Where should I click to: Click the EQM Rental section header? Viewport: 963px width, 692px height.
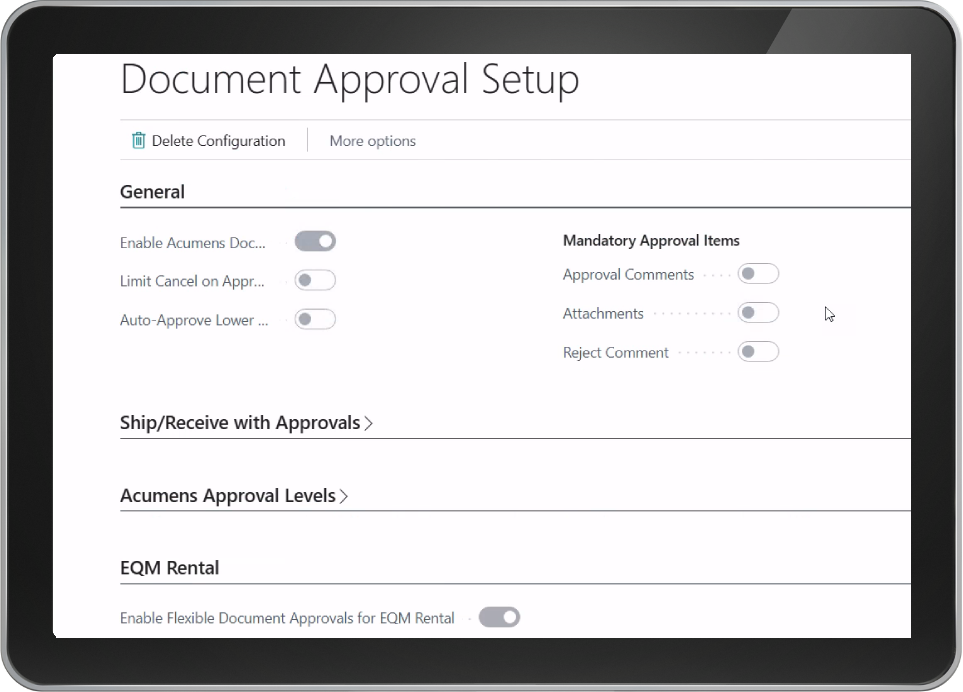(170, 567)
